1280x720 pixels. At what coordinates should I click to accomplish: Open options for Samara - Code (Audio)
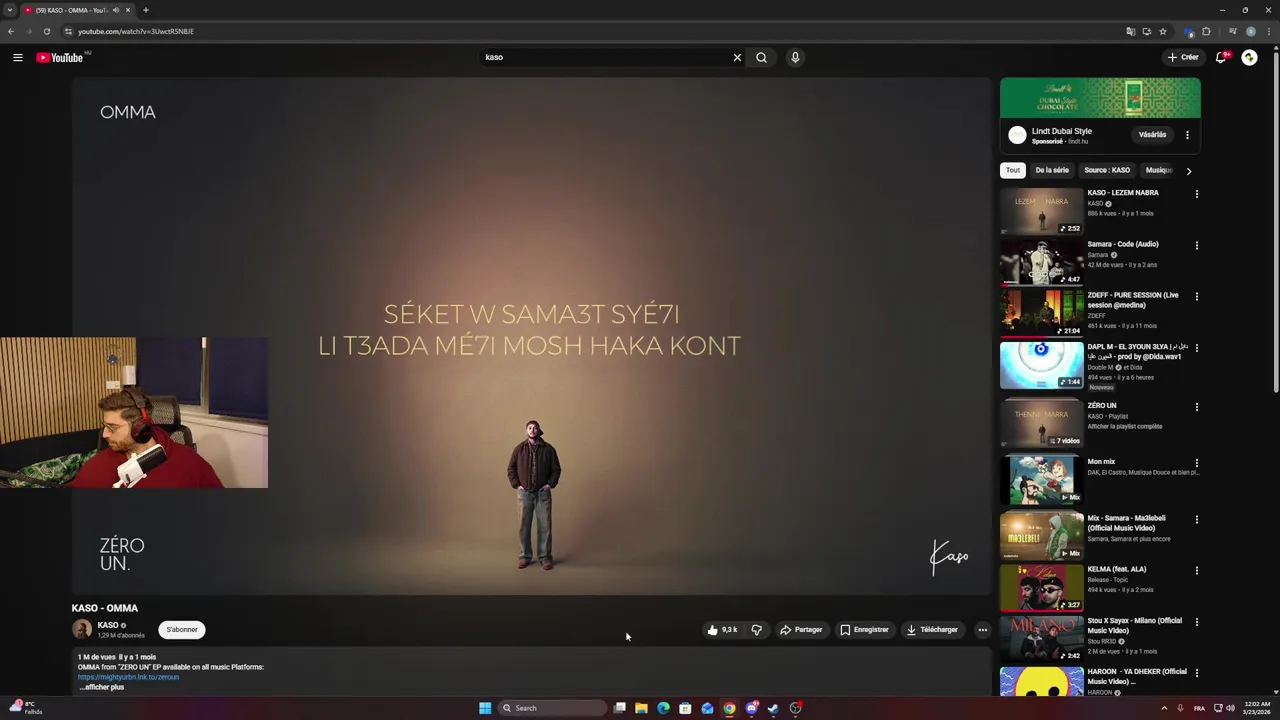coord(1196,245)
